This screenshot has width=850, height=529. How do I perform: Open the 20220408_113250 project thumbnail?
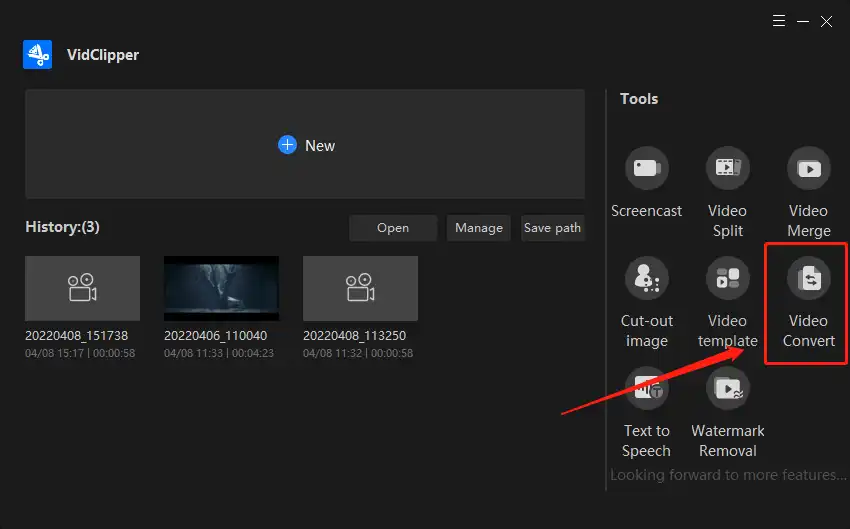point(360,288)
